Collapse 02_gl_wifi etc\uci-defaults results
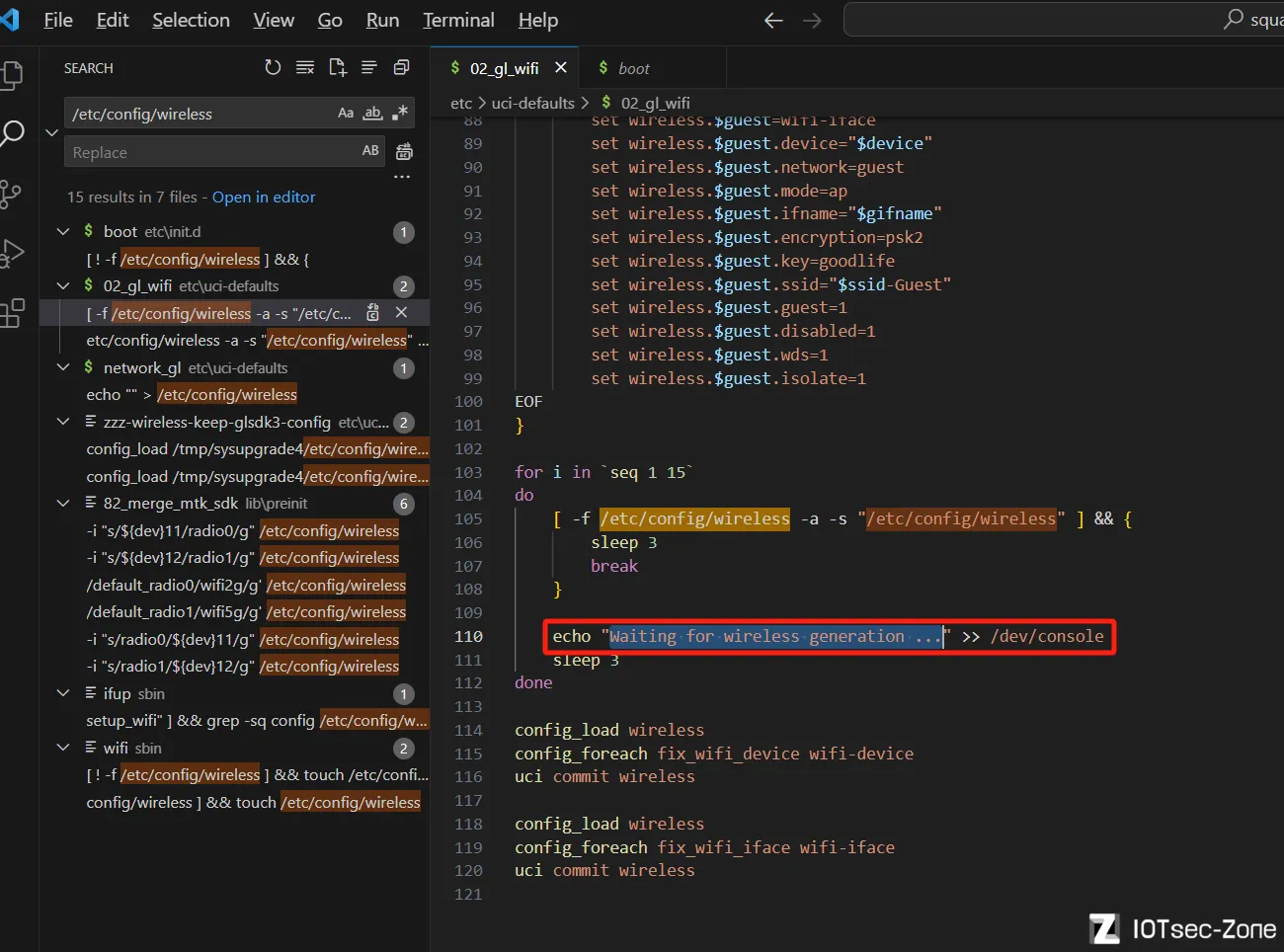 pyautogui.click(x=63, y=285)
